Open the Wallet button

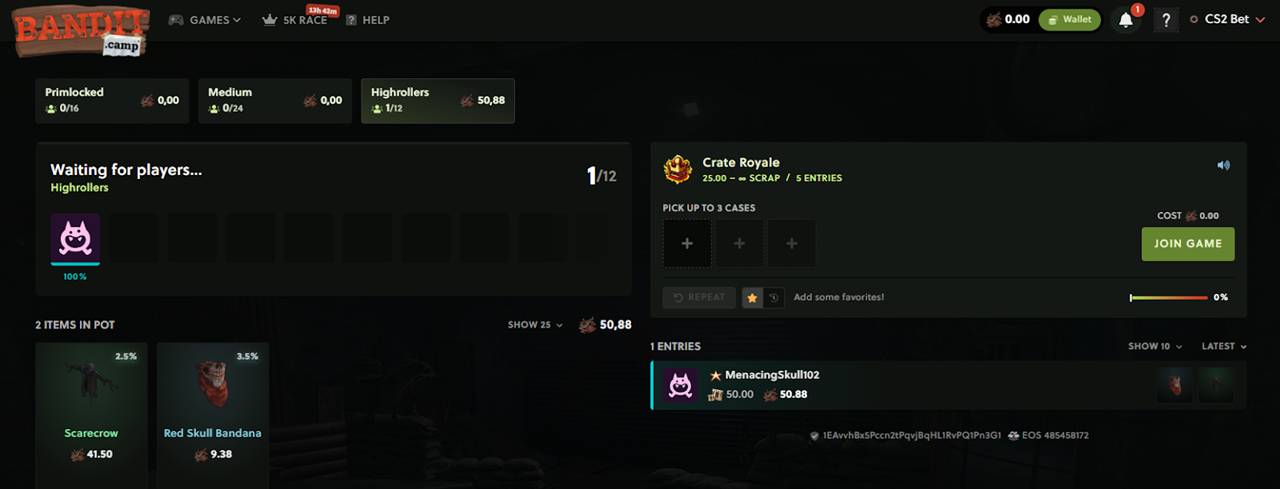(1069, 19)
